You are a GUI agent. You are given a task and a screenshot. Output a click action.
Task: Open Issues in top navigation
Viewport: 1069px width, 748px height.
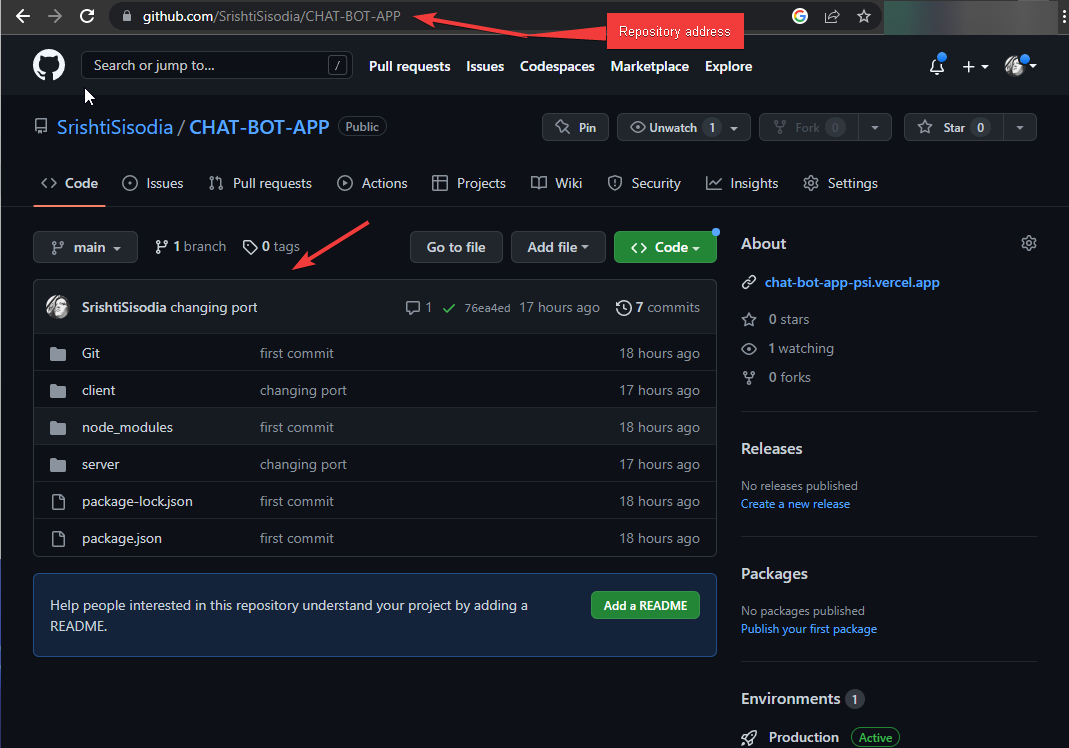(x=485, y=66)
